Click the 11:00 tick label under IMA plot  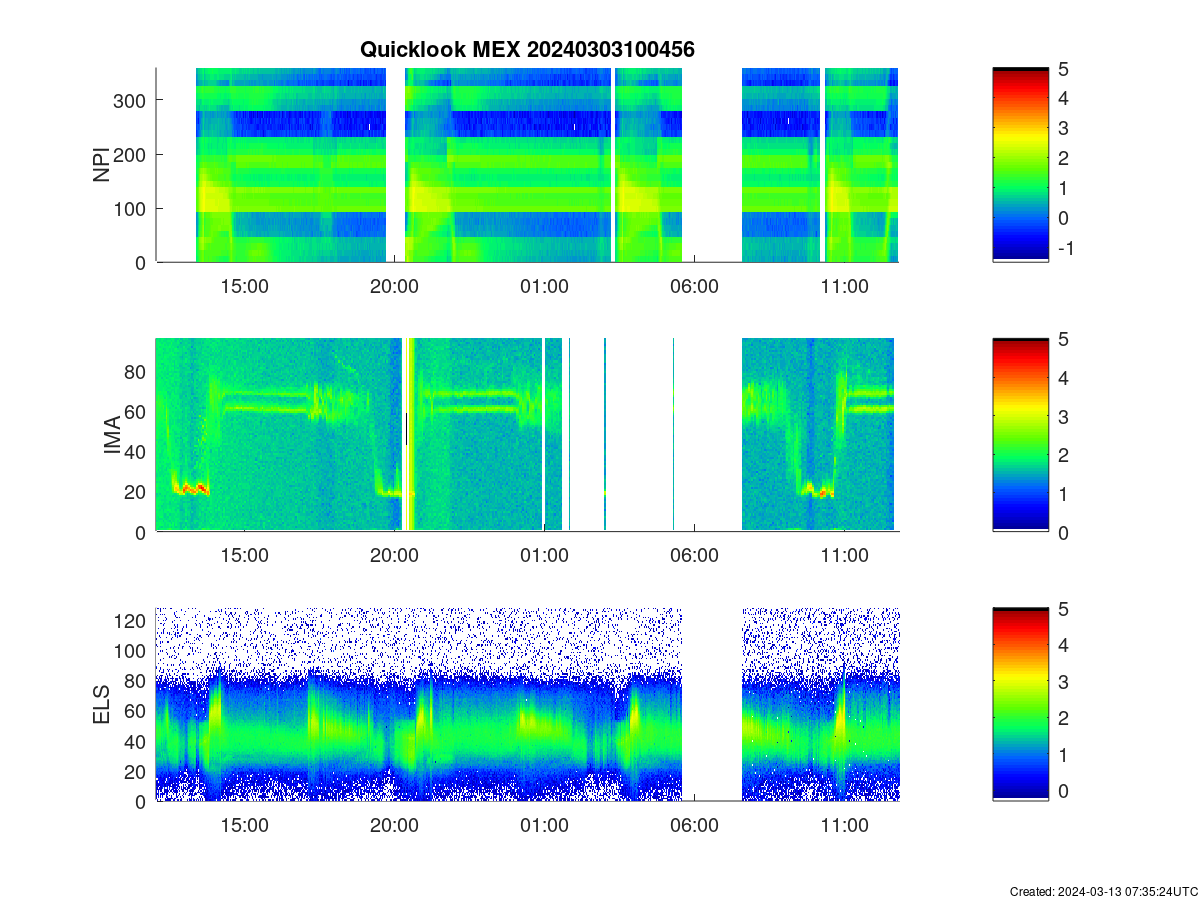coord(844,556)
